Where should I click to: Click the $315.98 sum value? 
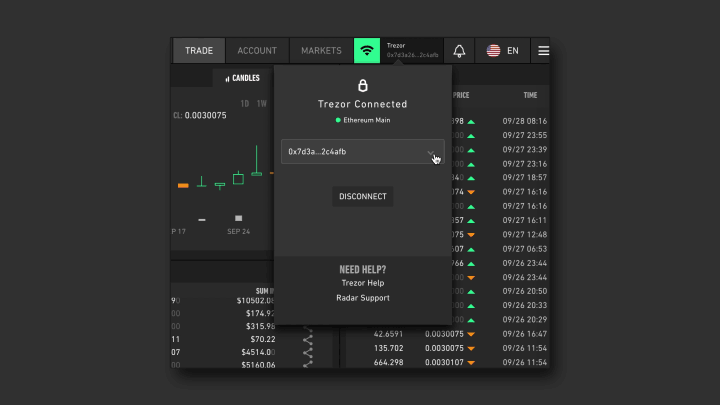(260, 326)
